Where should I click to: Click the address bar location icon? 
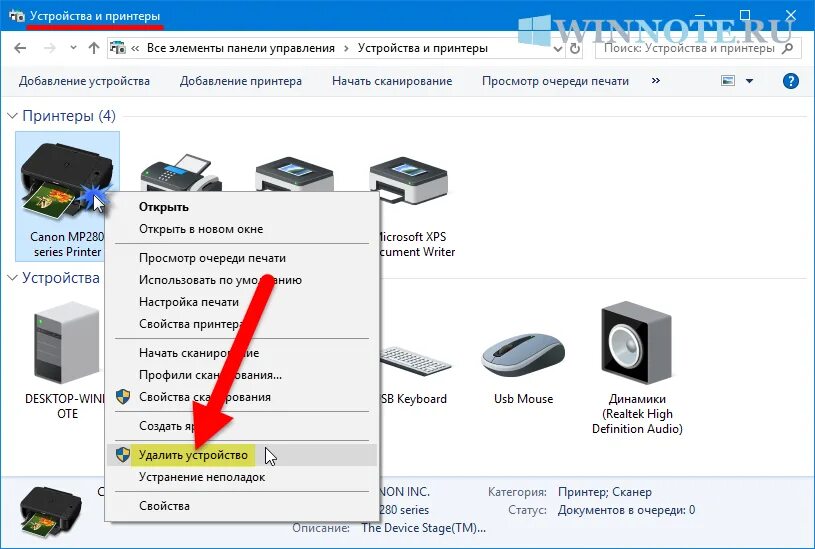[118, 48]
